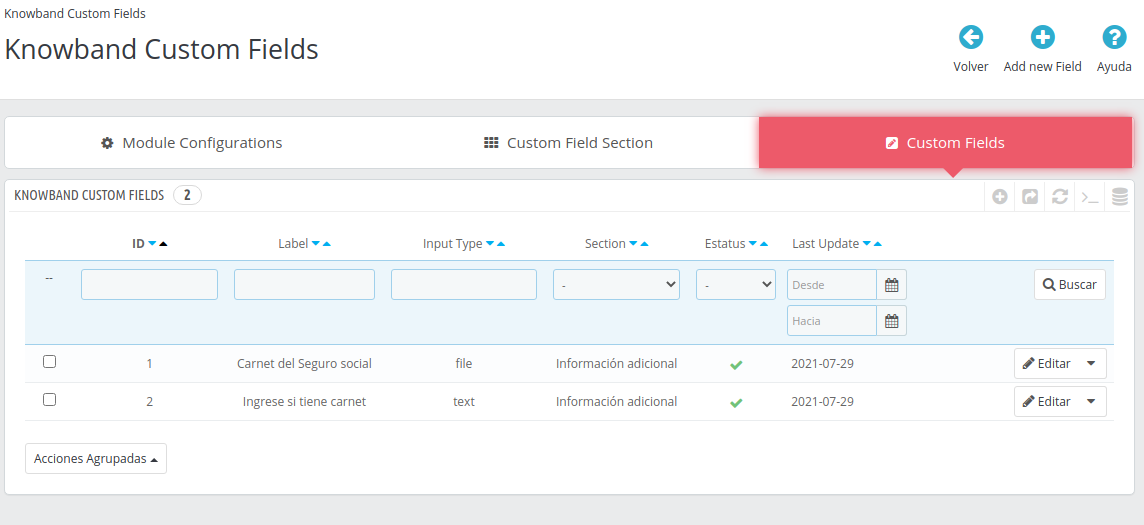Open the Hacia date calendar icon

891,321
